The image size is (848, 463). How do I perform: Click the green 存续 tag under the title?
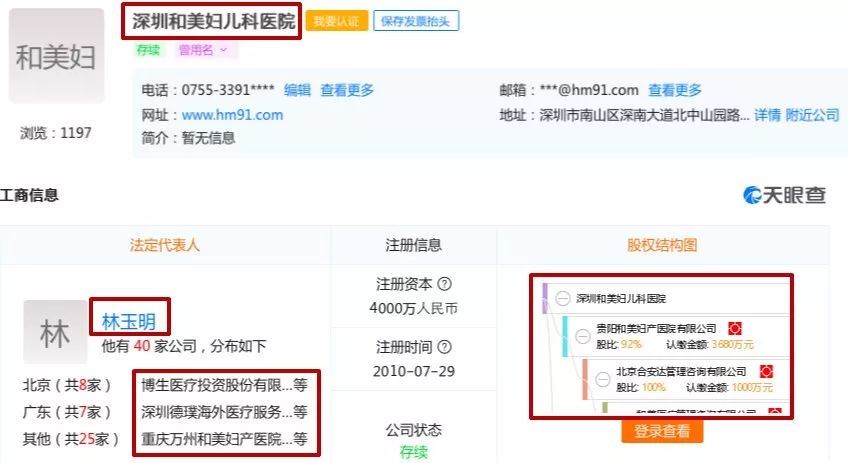[148, 50]
